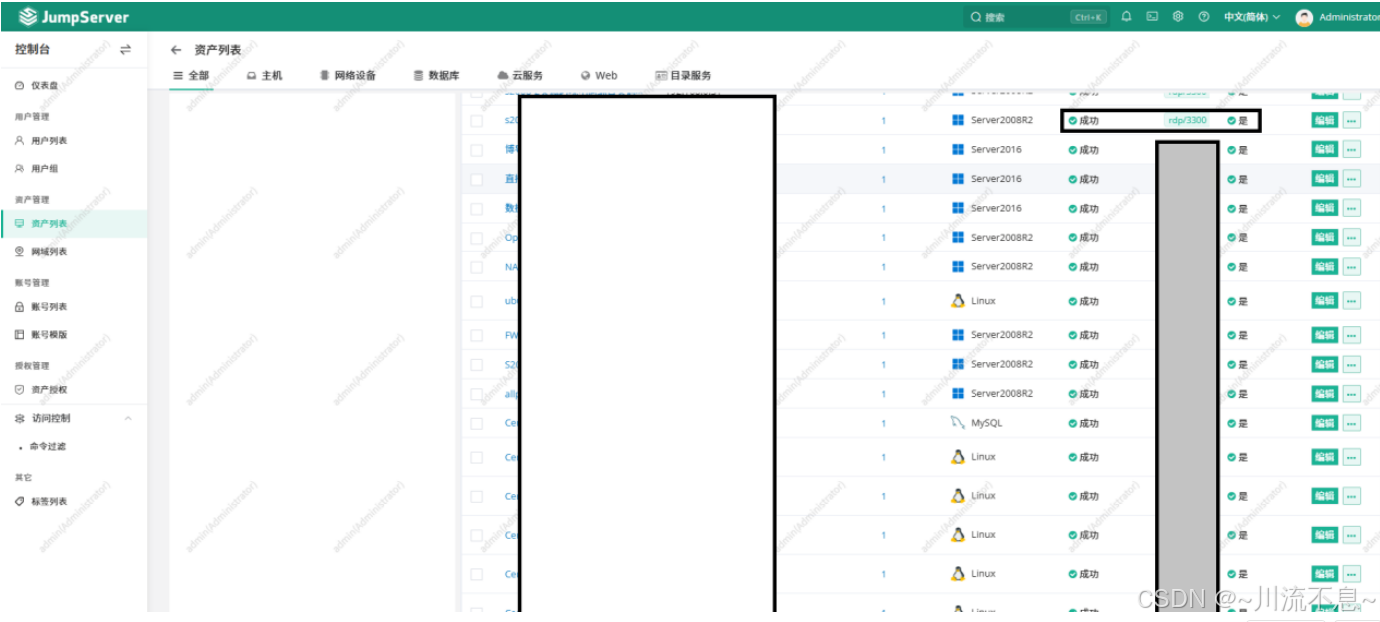
Task: Open more menu for FW Server2008R2 row
Action: click(x=1352, y=335)
